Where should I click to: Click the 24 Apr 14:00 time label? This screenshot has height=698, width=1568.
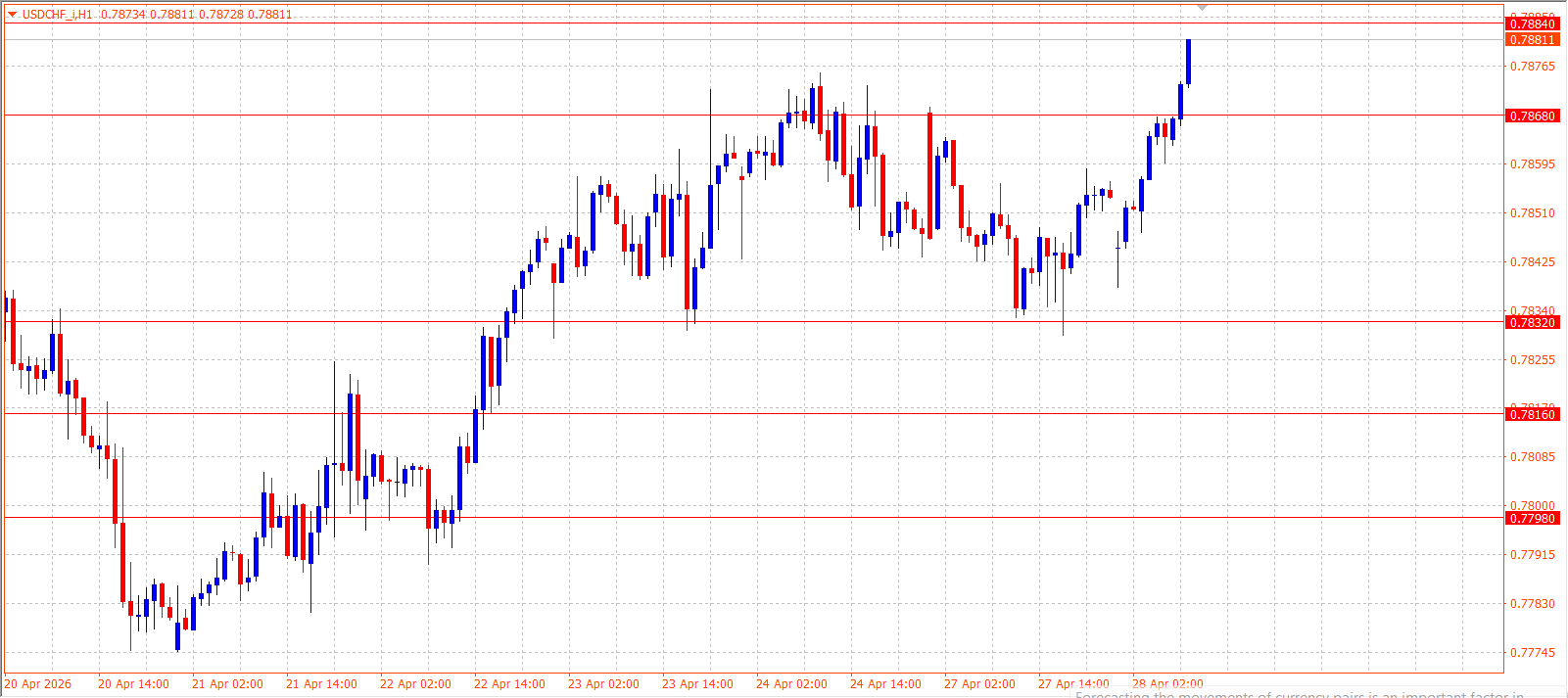tap(885, 684)
